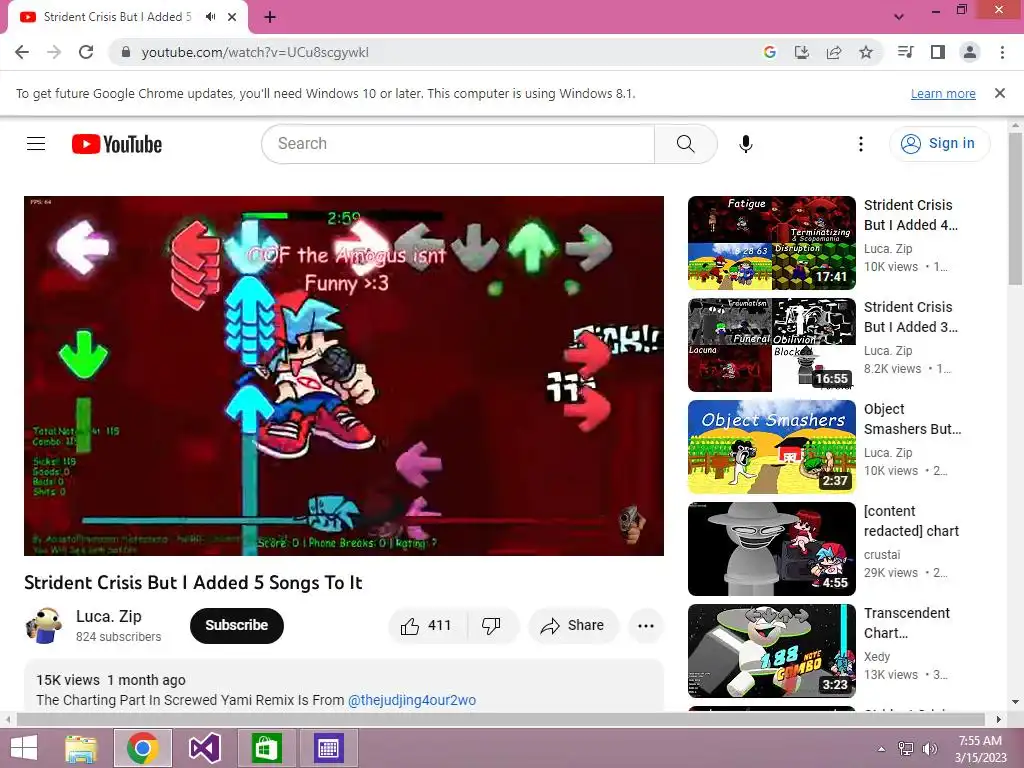Open network status tray icon

[906, 749]
